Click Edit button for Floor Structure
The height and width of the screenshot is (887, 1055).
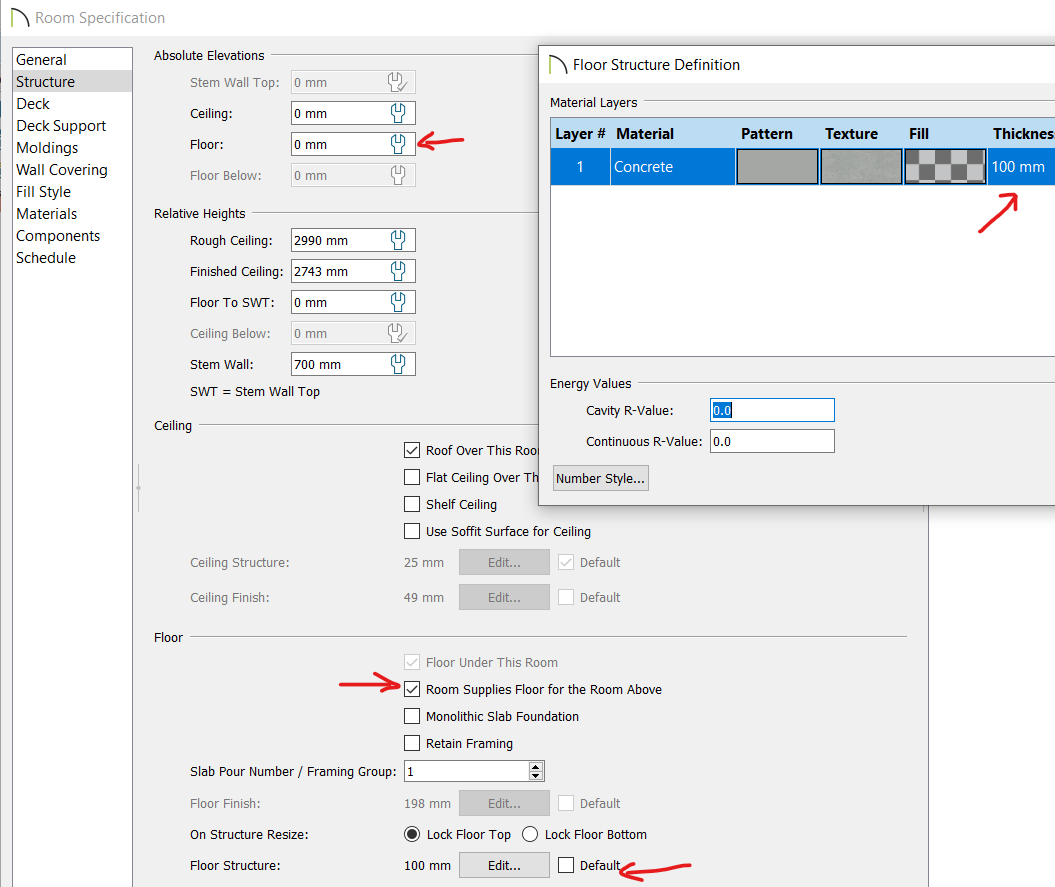click(504, 865)
